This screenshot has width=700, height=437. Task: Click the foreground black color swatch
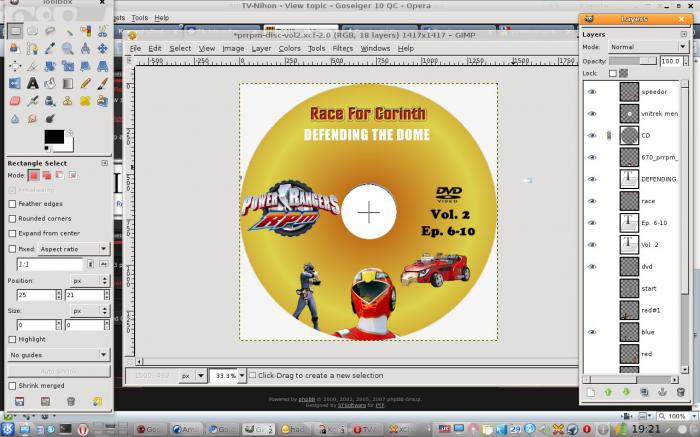coord(54,137)
